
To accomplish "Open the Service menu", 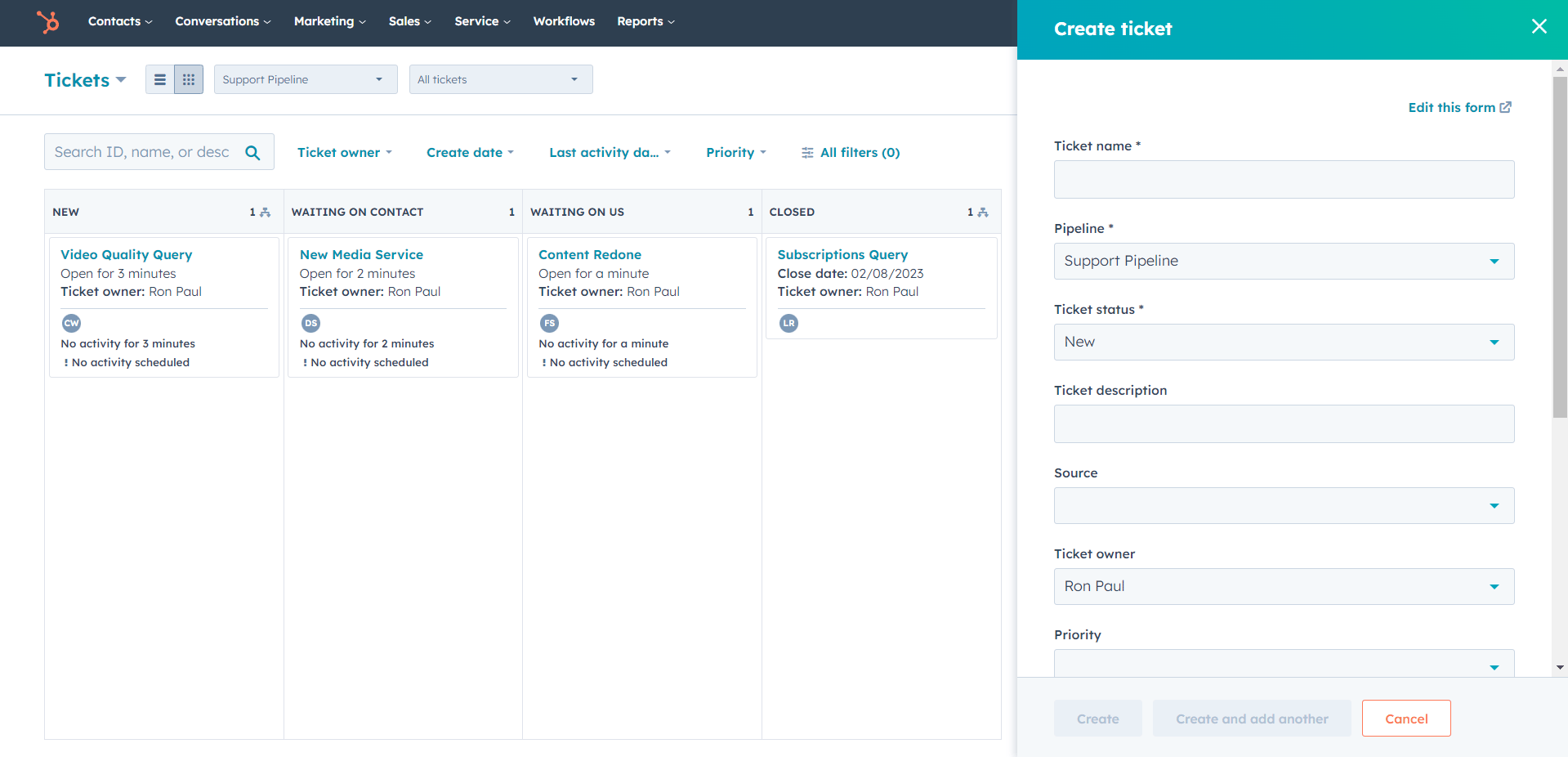I will point(483,21).
